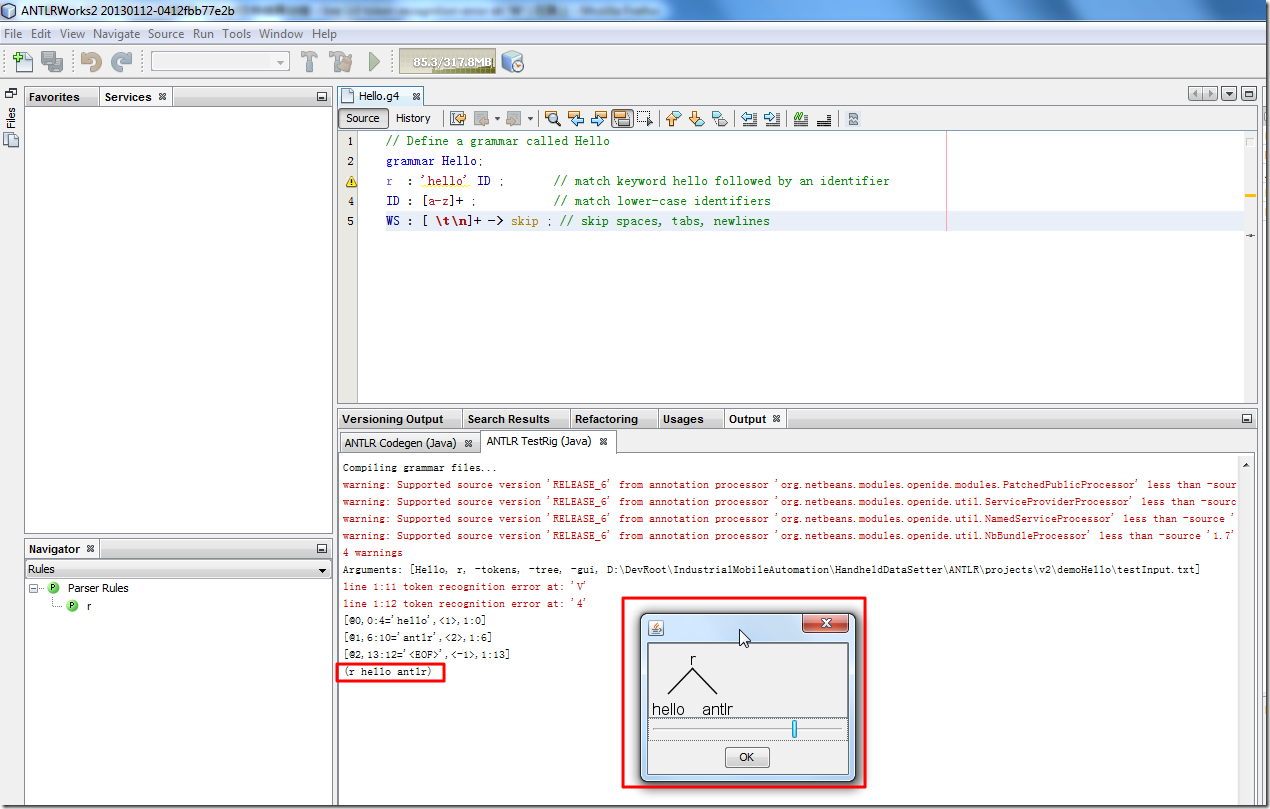Viewport: 1270px width, 809px height.
Task: Click the memory usage indicator bar
Action: (x=446, y=62)
